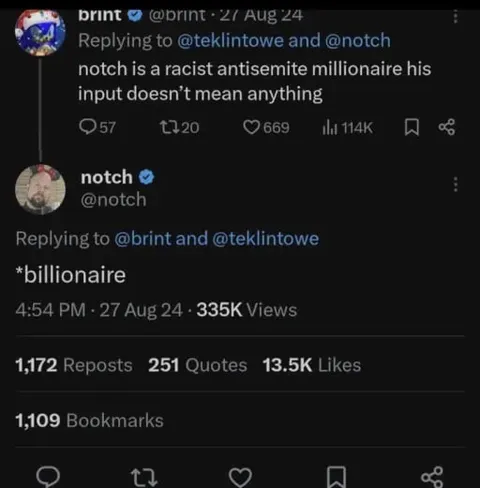Open more options menu on notch's tweet
The width and height of the screenshot is (480, 488).
point(455,184)
